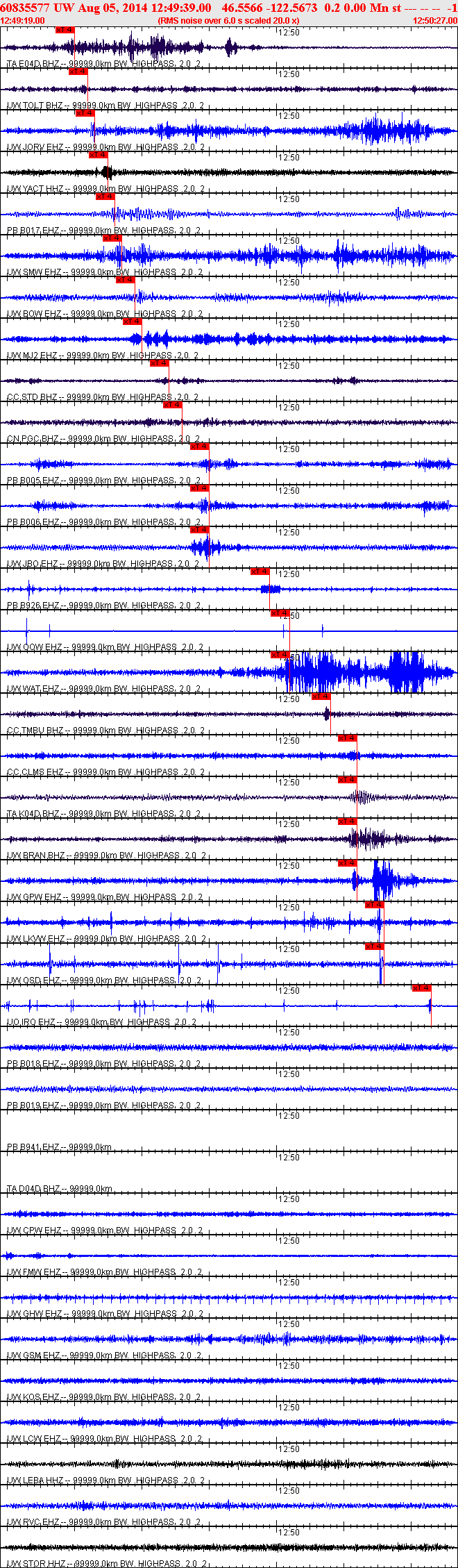Click the event coordinates 46.5566 -122.5673

pos(270,8)
